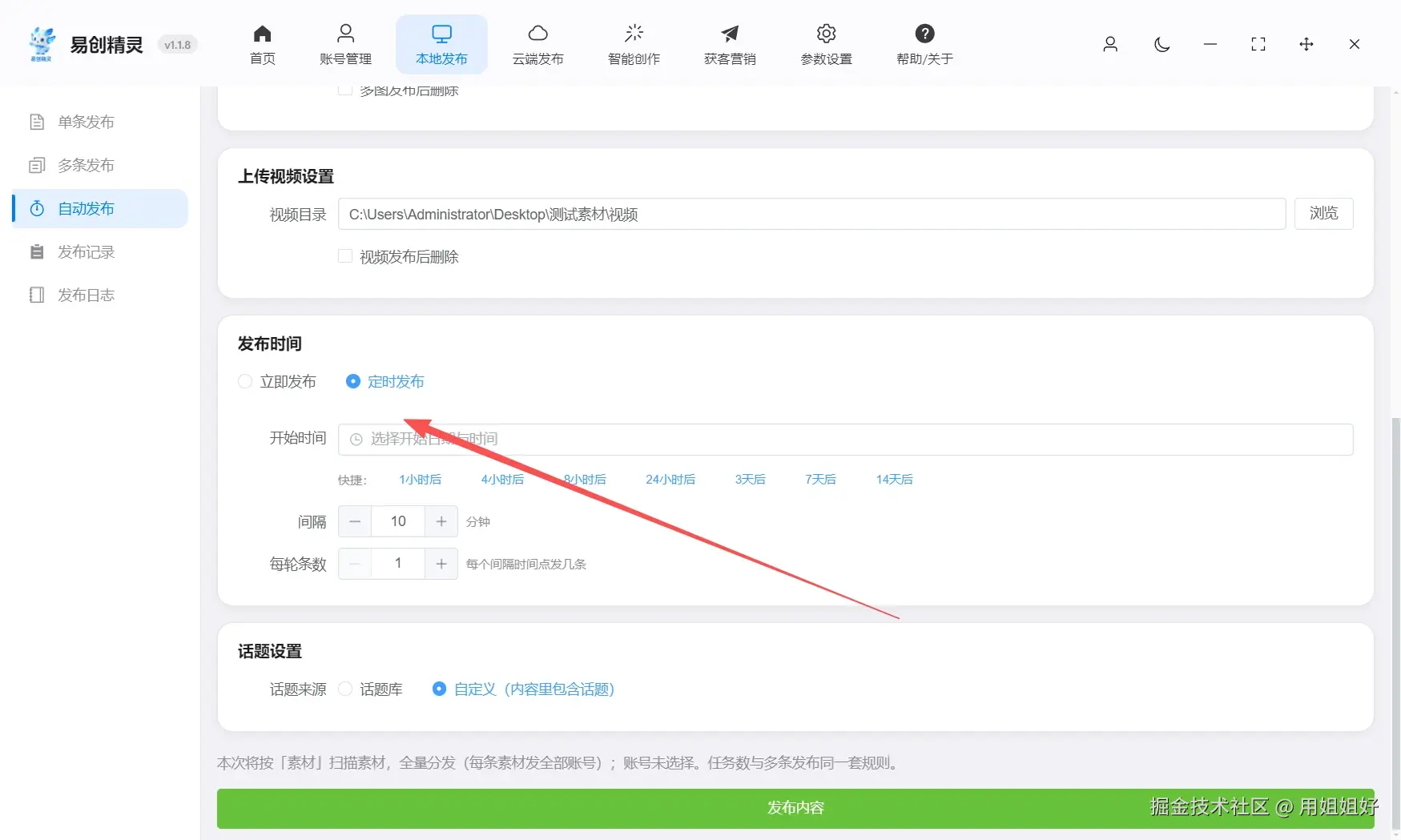Image resolution: width=1401 pixels, height=840 pixels.
Task: Switch to 云端发布 cloud publishing
Action: (537, 44)
